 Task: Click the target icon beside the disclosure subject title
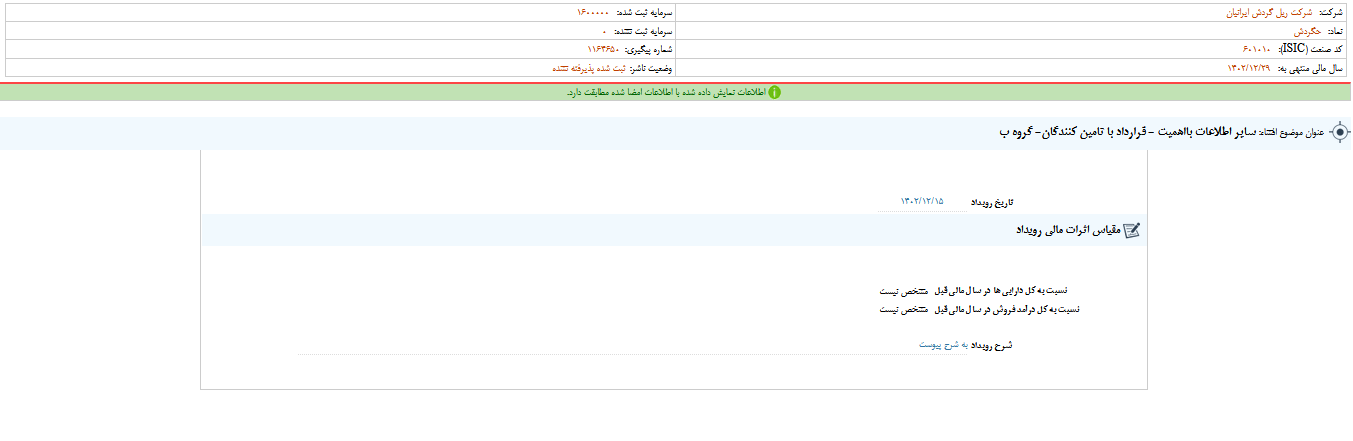click(x=1340, y=133)
